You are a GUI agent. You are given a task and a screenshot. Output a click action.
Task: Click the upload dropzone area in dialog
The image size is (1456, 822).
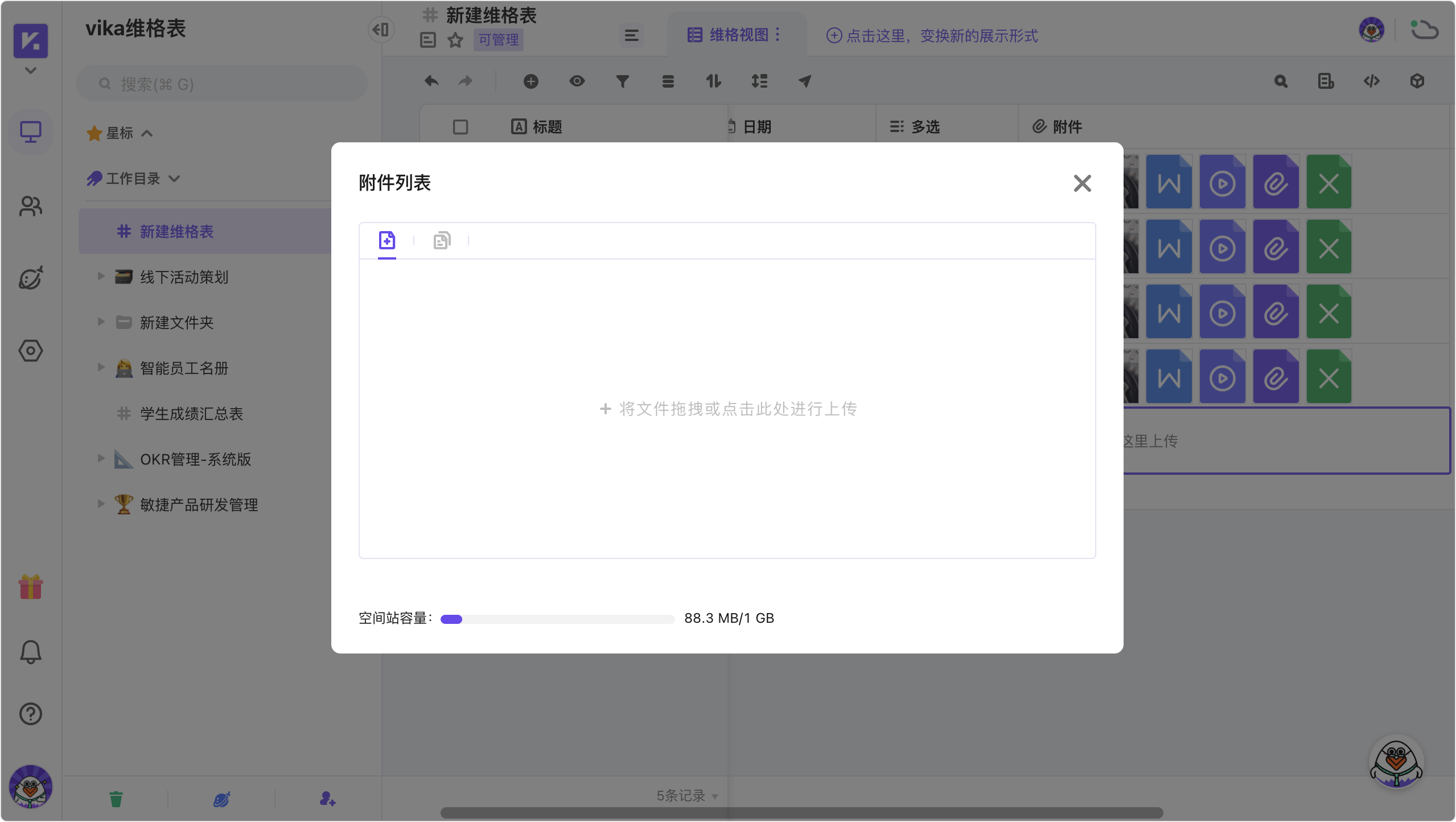tap(727, 409)
